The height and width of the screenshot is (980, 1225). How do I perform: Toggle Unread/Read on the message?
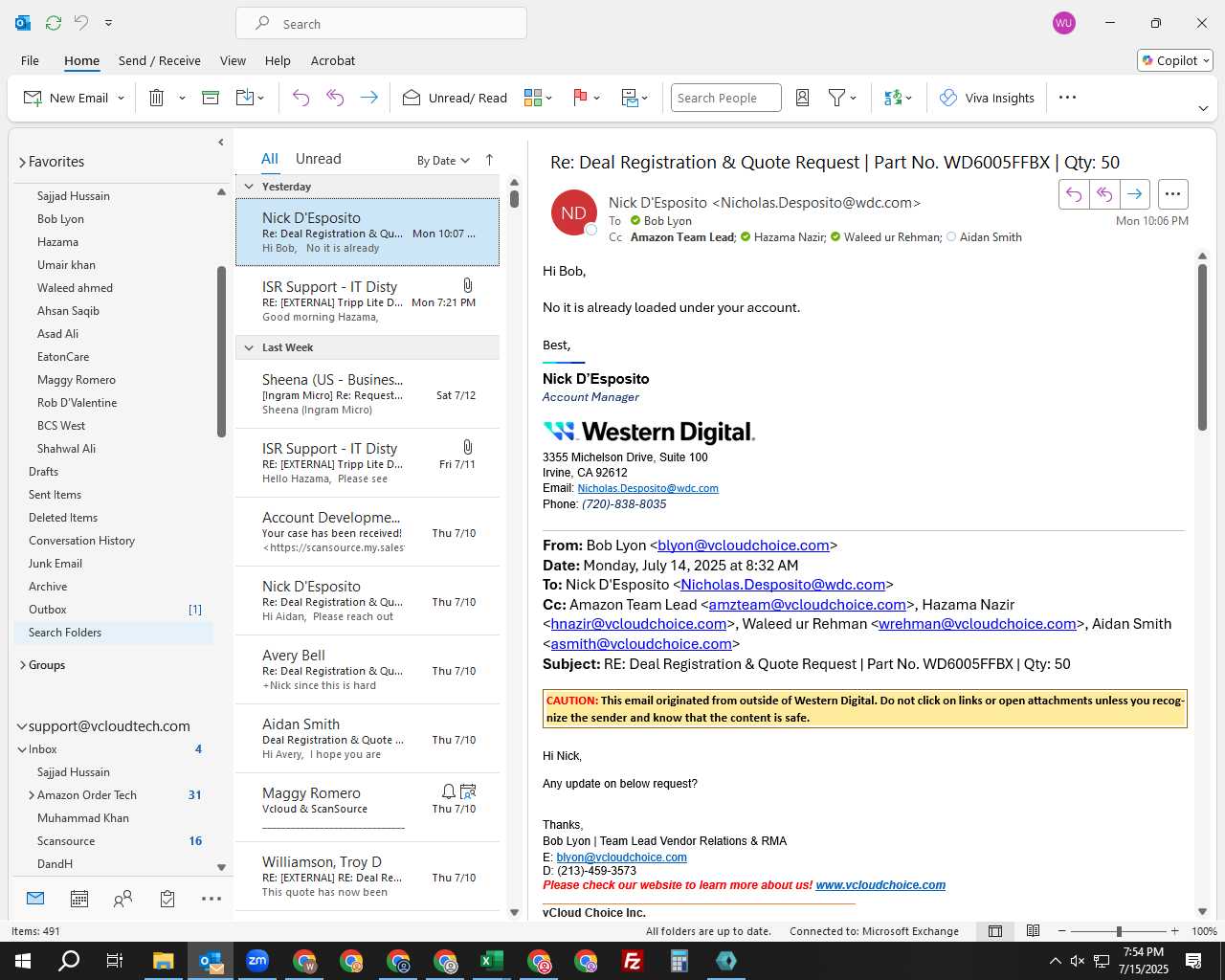pos(455,98)
